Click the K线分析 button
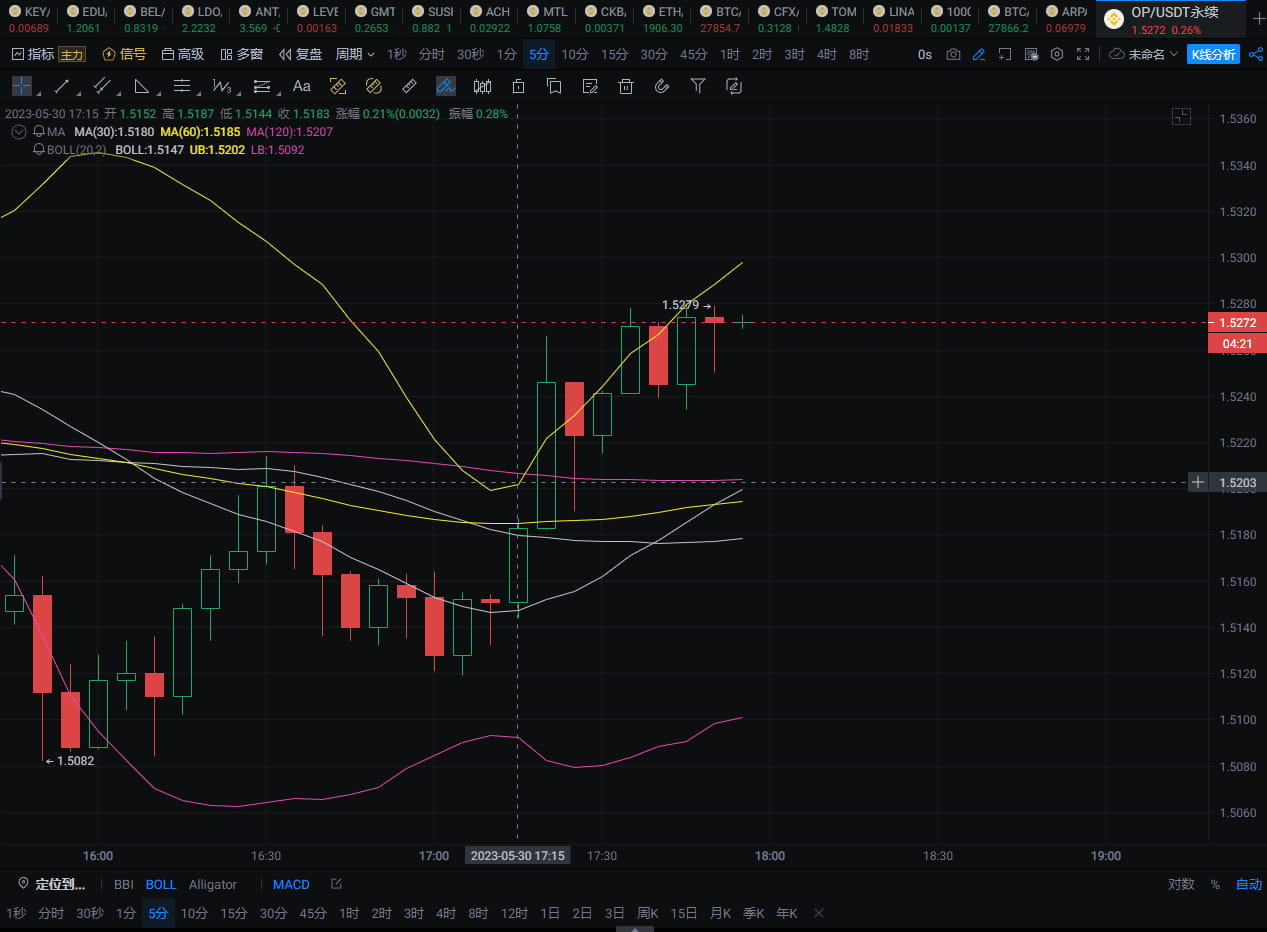Viewport: 1267px width, 932px height. tap(1212, 54)
